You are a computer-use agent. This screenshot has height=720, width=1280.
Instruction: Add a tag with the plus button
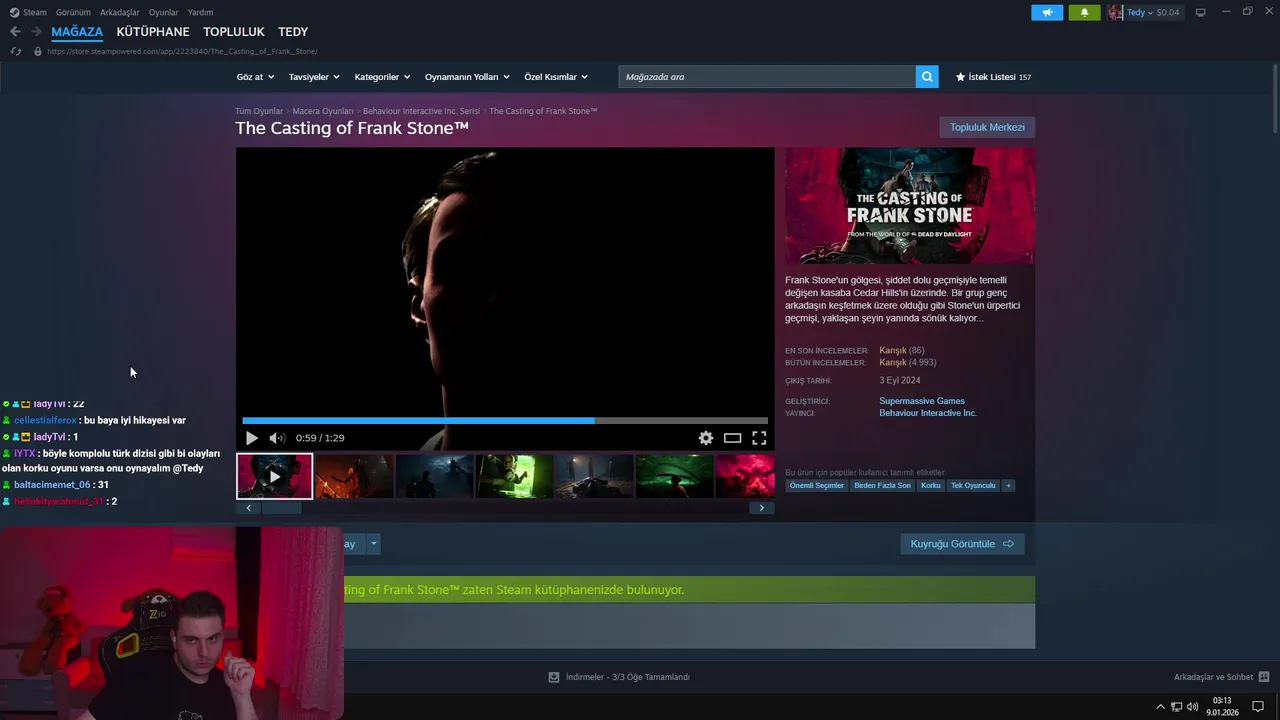coord(1008,485)
